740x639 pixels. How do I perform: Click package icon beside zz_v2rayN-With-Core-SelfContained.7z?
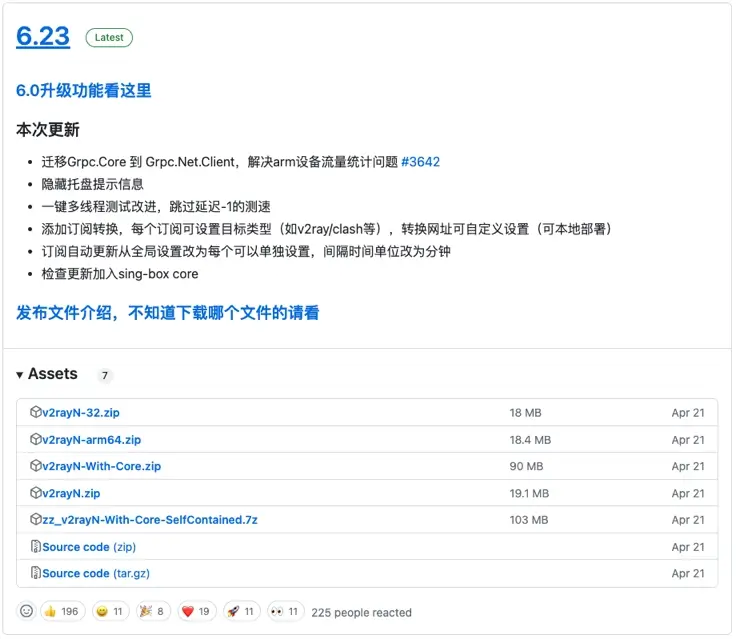(35, 520)
